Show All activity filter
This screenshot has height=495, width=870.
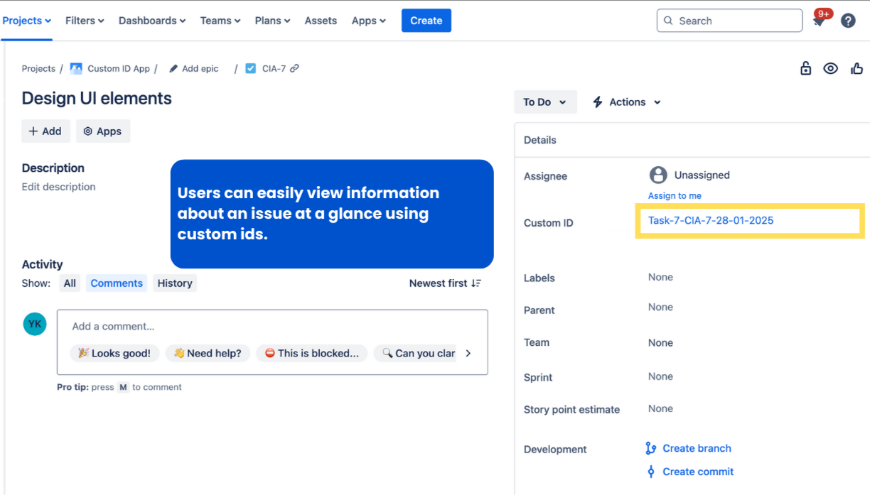pyautogui.click(x=70, y=283)
